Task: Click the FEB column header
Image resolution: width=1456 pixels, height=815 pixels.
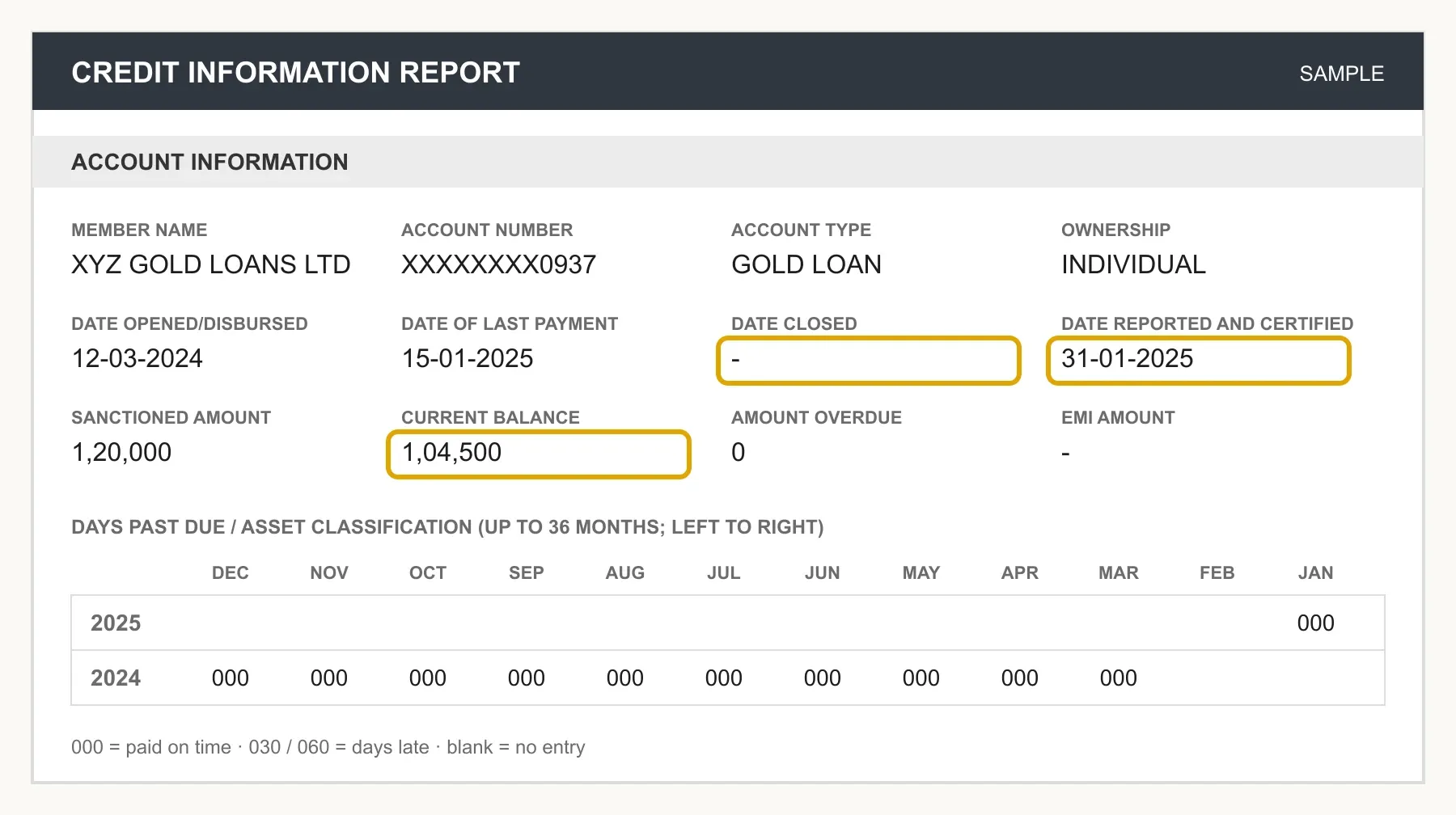Action: [x=1217, y=572]
